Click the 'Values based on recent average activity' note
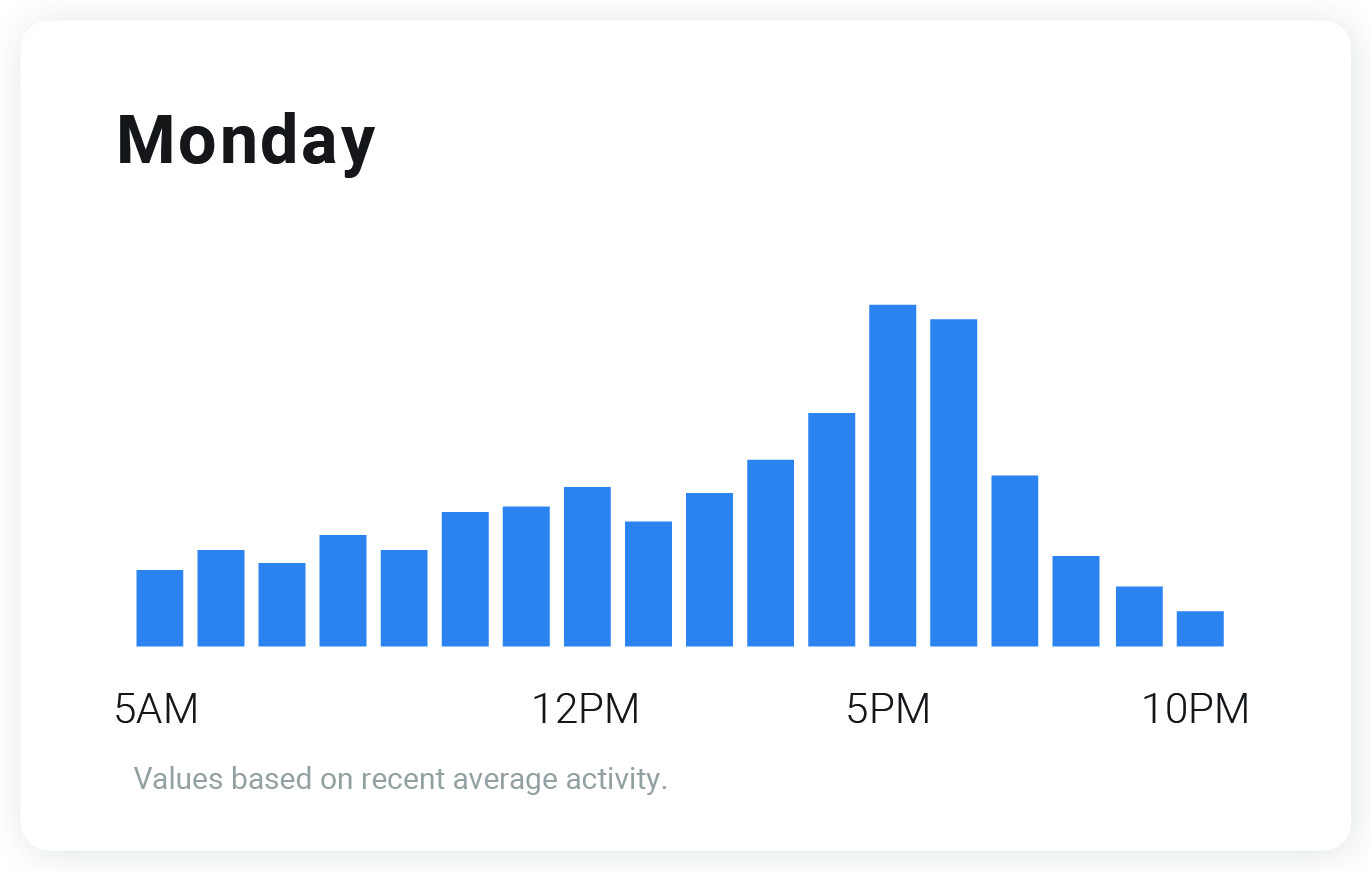The height and width of the screenshot is (871, 1371). [400, 778]
